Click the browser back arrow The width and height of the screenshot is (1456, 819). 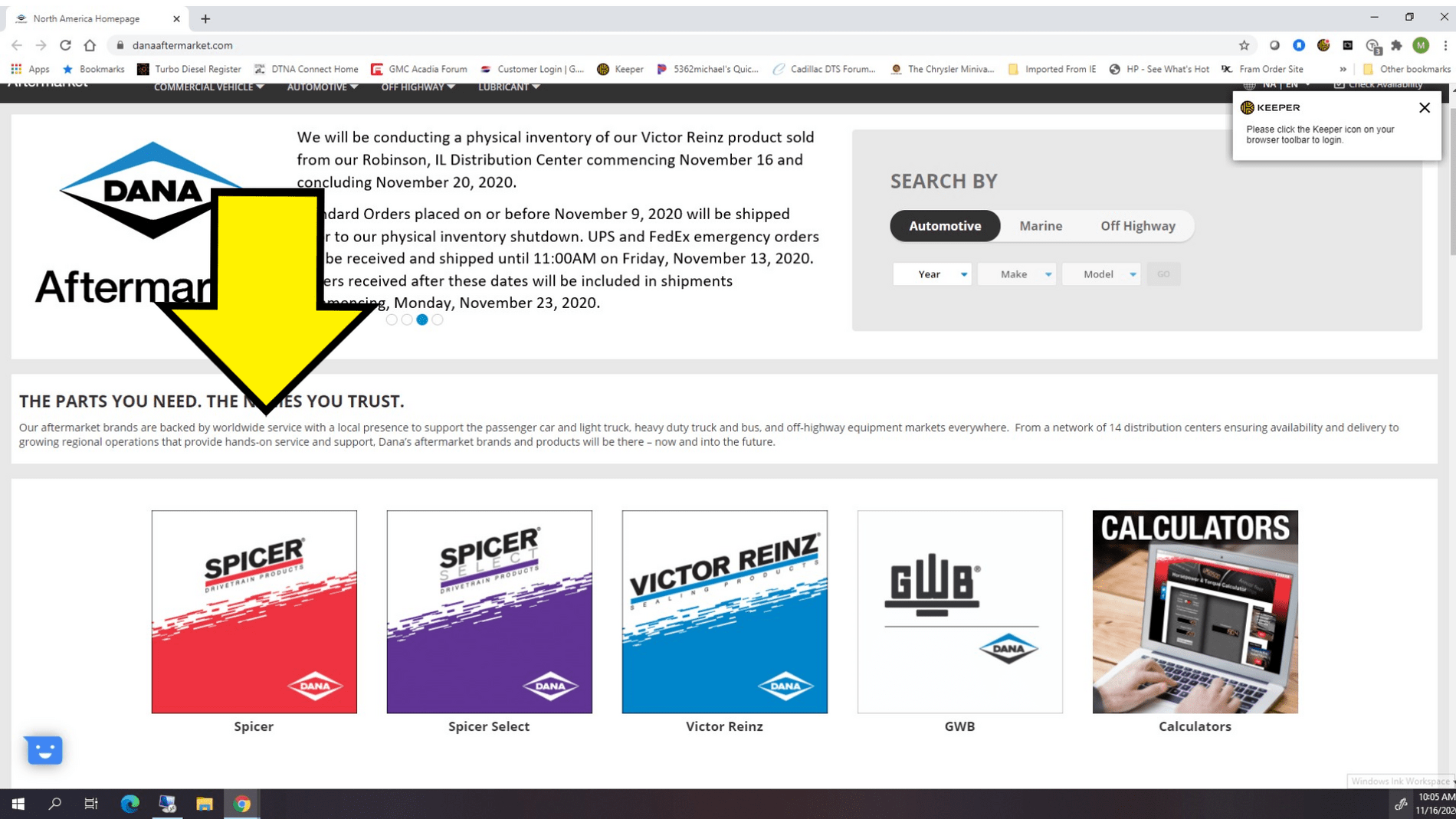point(17,45)
